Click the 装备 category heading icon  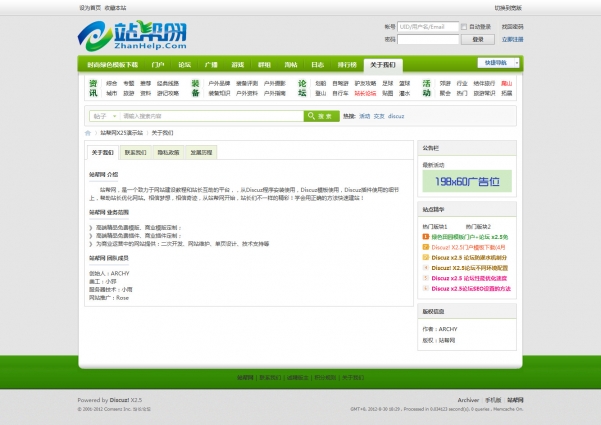pyautogui.click(x=197, y=88)
